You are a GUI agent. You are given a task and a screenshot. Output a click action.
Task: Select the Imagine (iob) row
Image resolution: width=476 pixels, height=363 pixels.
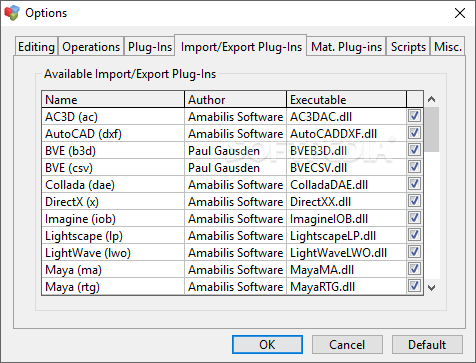[x=224, y=219]
